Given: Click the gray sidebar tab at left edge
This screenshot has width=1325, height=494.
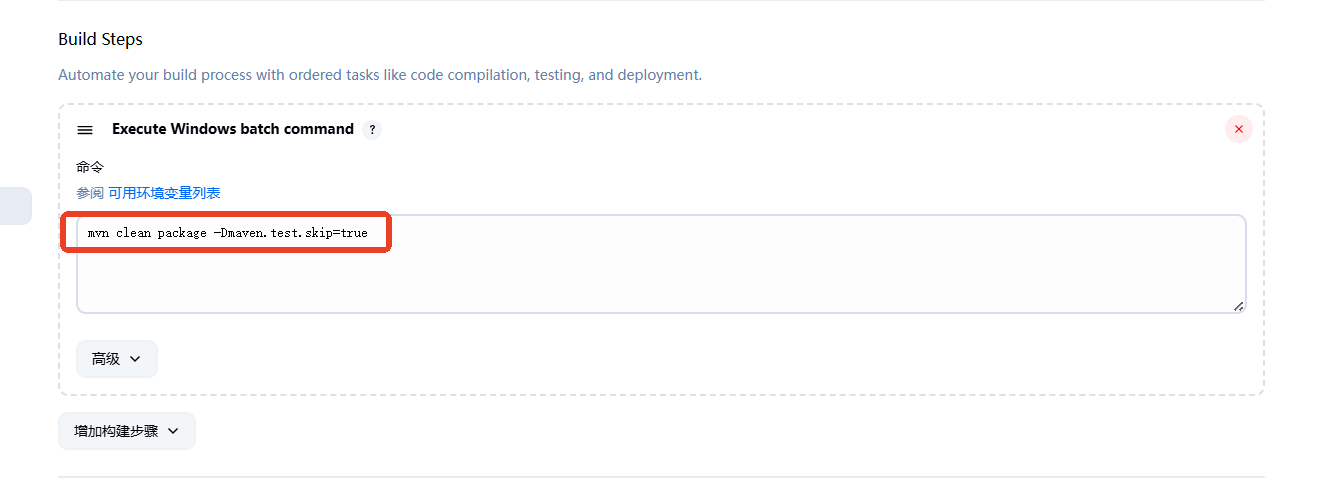Looking at the screenshot, I should point(15,205).
